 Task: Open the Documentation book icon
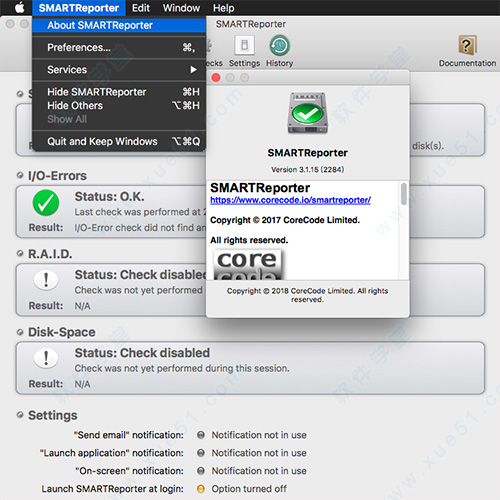point(467,51)
